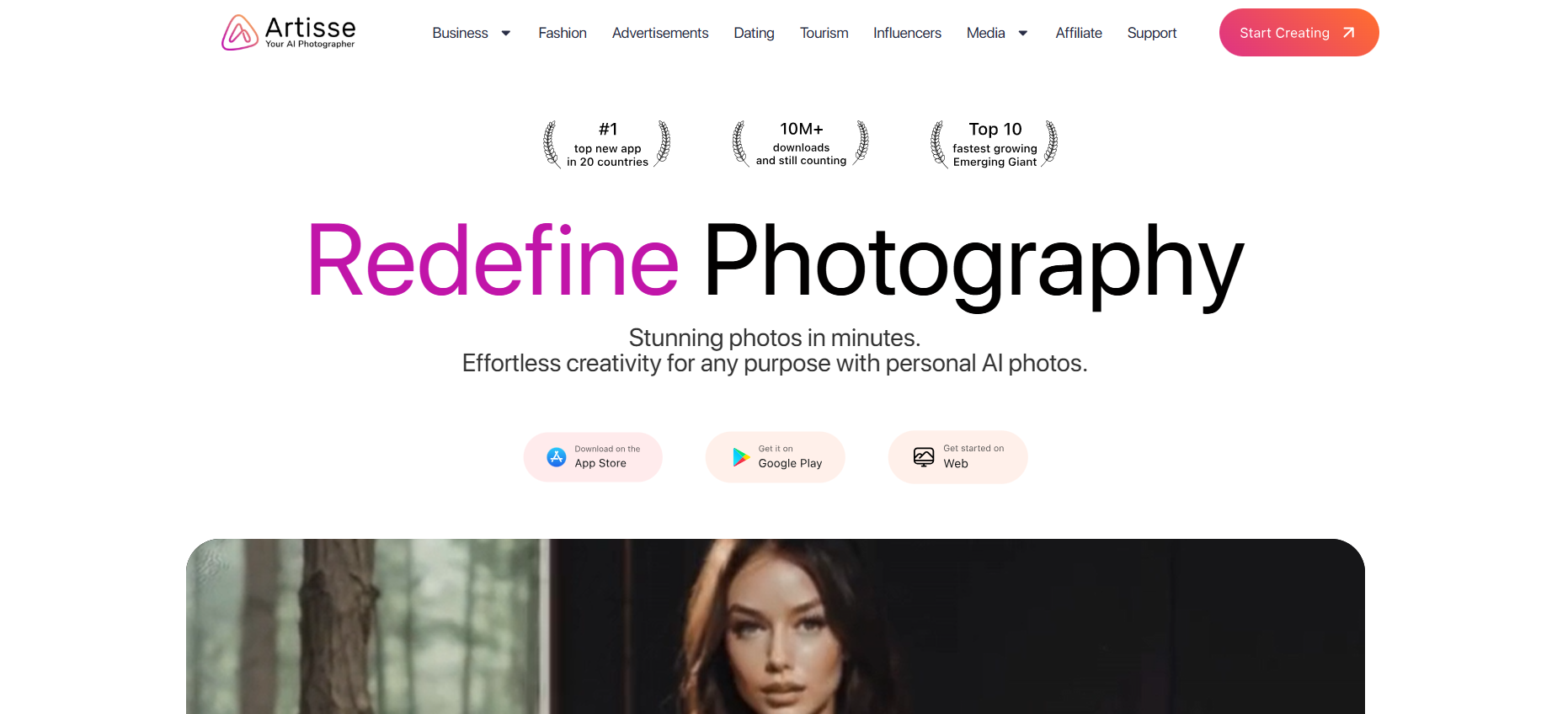The image size is (1568, 714).
Task: Click the 10M+ downloads laurel badge
Action: (x=801, y=143)
